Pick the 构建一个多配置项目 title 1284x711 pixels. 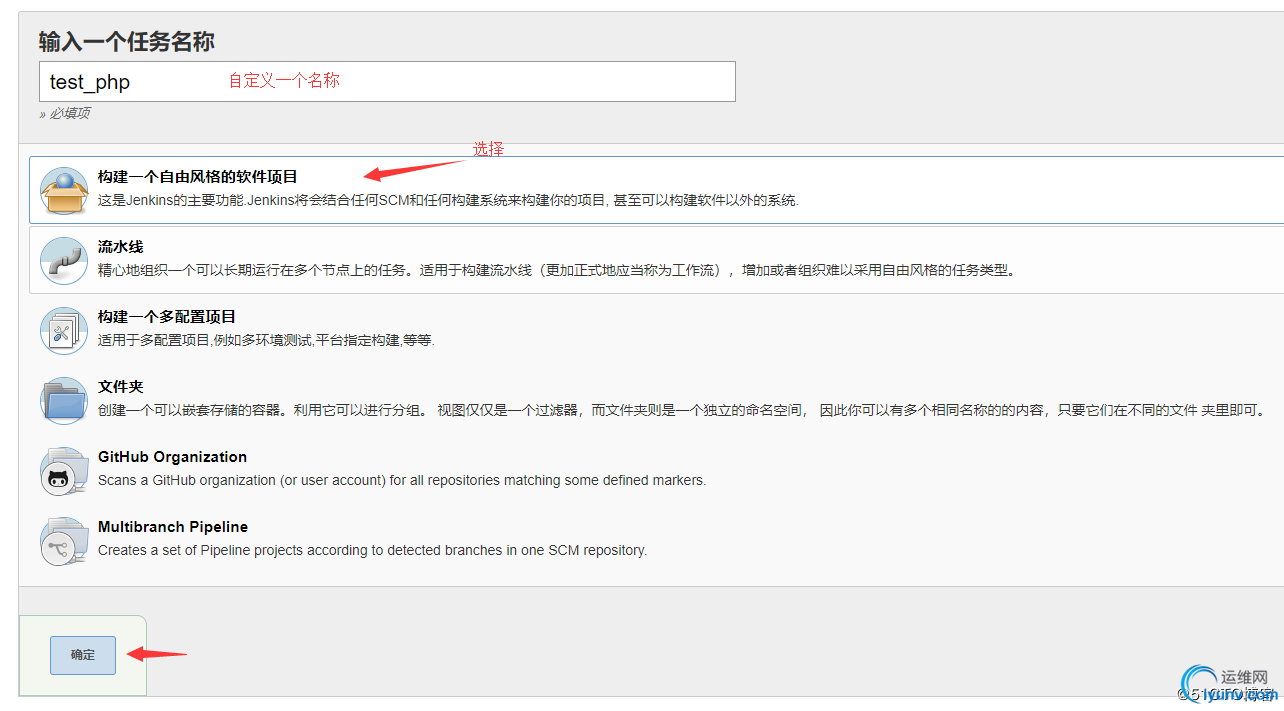pyautogui.click(x=167, y=317)
